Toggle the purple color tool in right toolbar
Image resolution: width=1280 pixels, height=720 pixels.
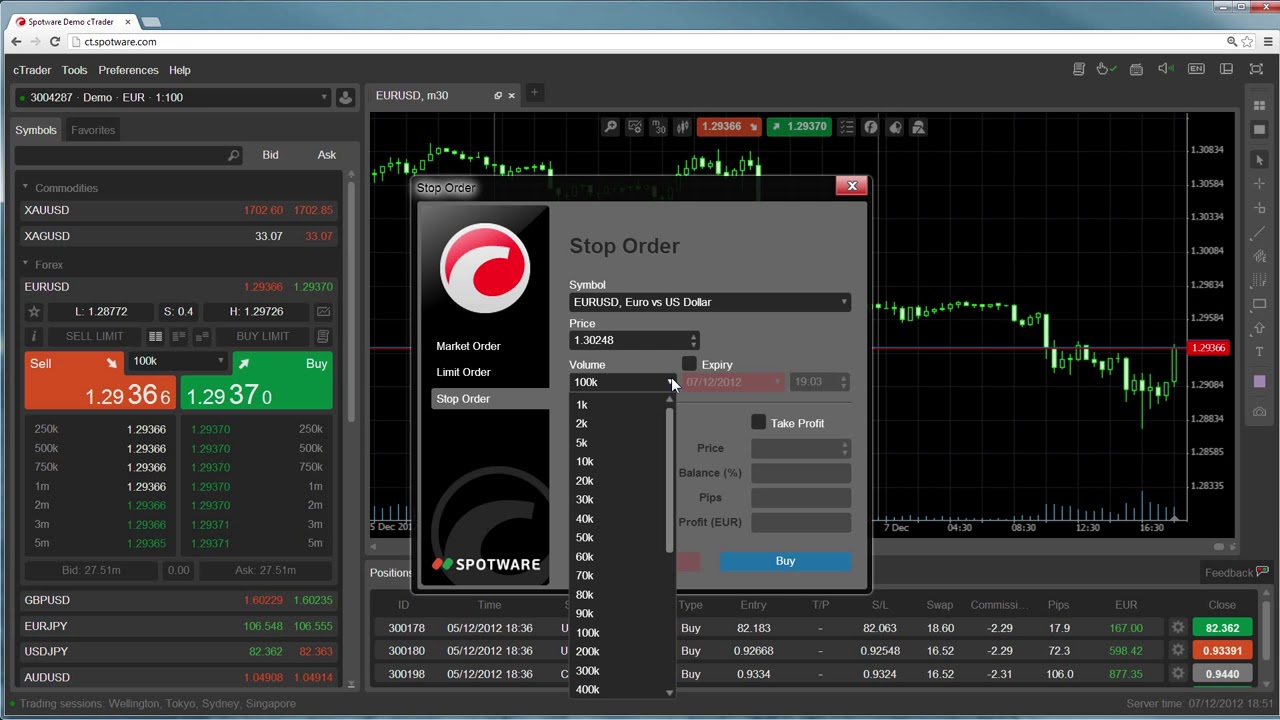coord(1259,382)
